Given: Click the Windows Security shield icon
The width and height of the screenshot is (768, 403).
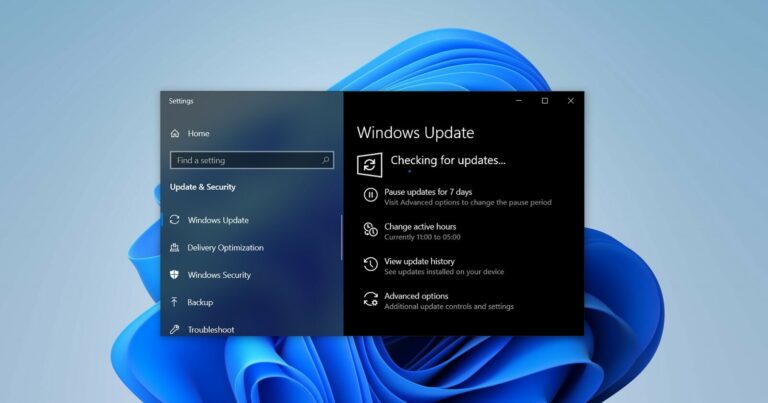Looking at the screenshot, I should click(174, 275).
